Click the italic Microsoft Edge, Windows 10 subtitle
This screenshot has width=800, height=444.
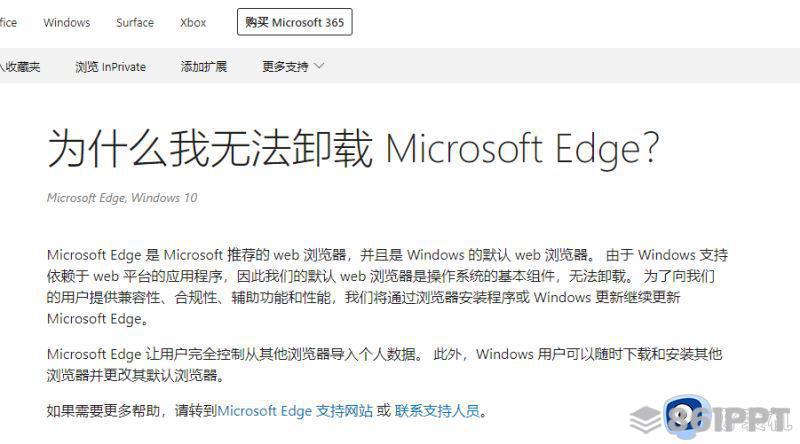pyautogui.click(x=122, y=198)
